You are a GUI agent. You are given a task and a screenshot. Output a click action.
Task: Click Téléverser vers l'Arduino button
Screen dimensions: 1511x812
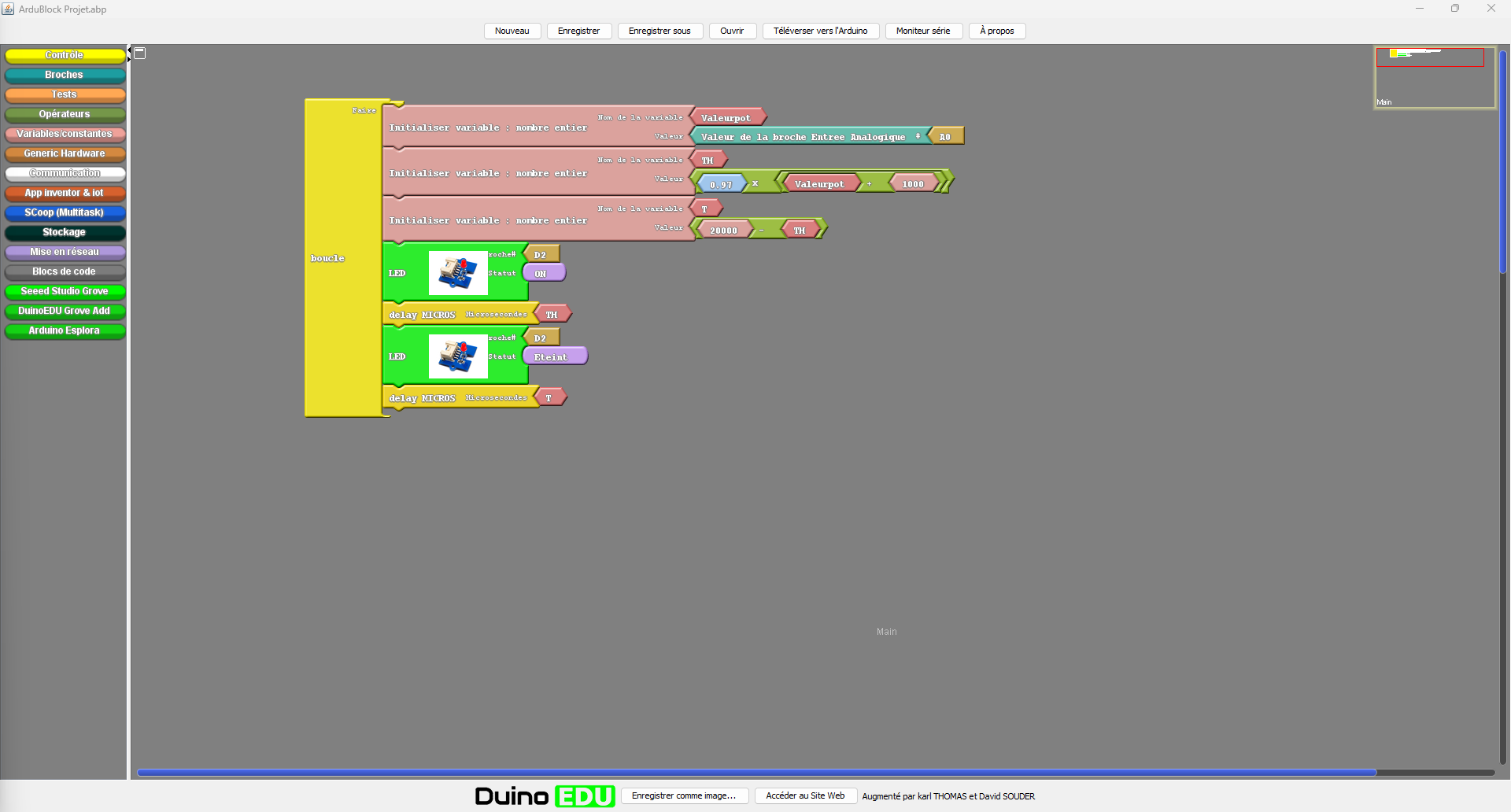click(x=820, y=31)
